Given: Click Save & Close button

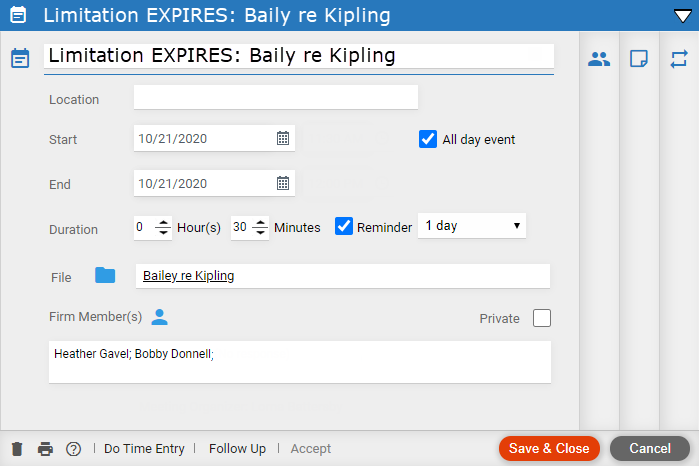Looking at the screenshot, I should click(549, 448).
